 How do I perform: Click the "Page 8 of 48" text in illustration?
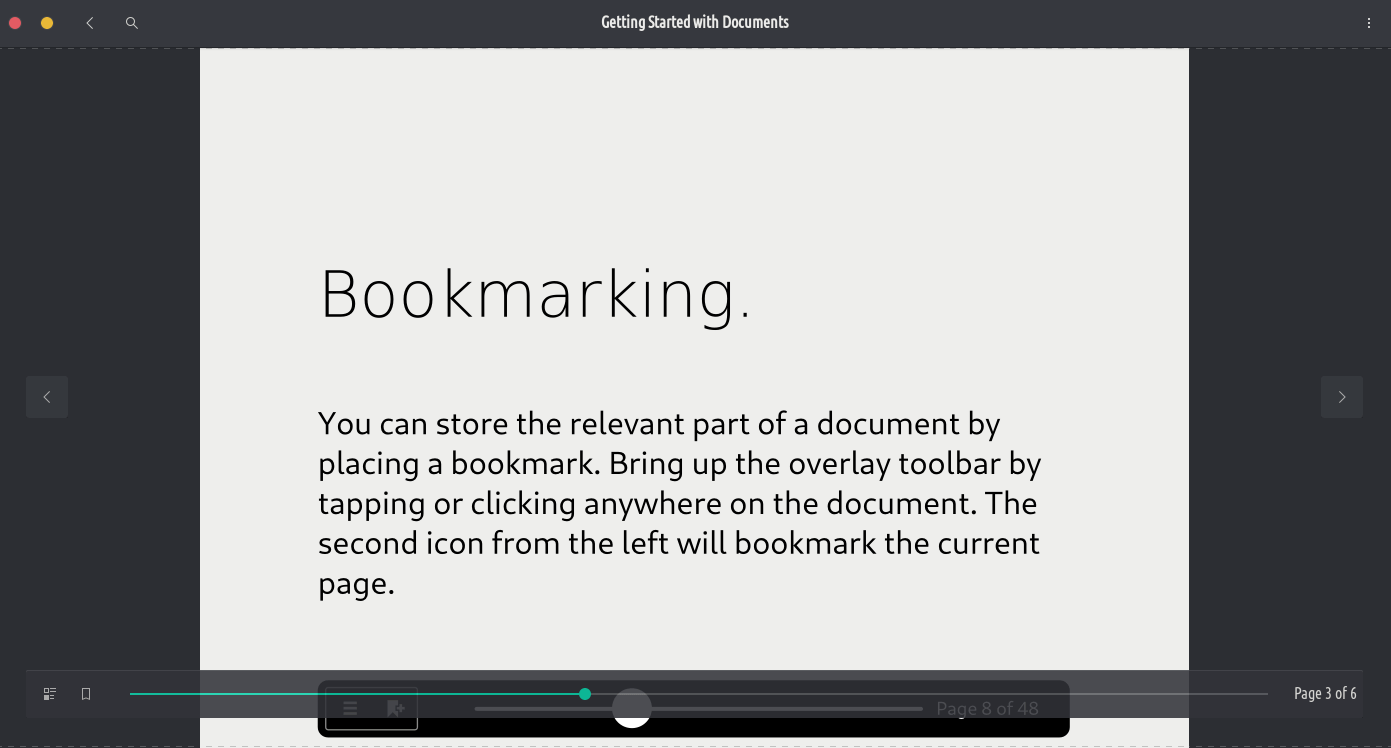(987, 709)
